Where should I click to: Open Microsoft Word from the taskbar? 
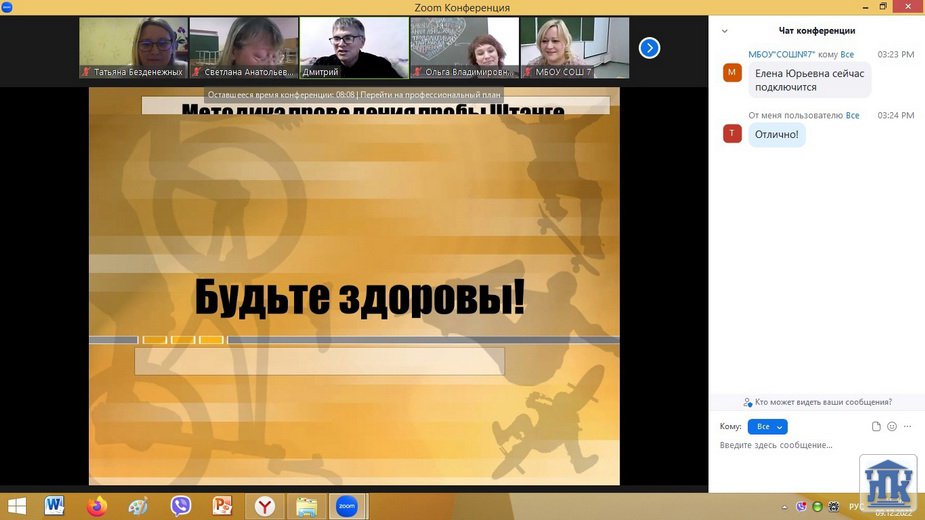pyautogui.click(x=54, y=506)
